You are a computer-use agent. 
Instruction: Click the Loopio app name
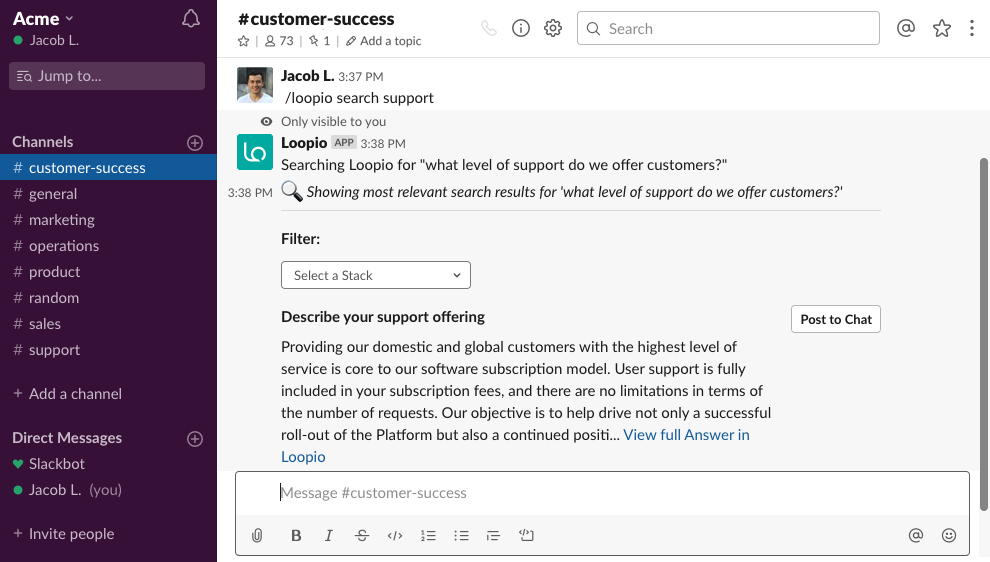pyautogui.click(x=304, y=143)
